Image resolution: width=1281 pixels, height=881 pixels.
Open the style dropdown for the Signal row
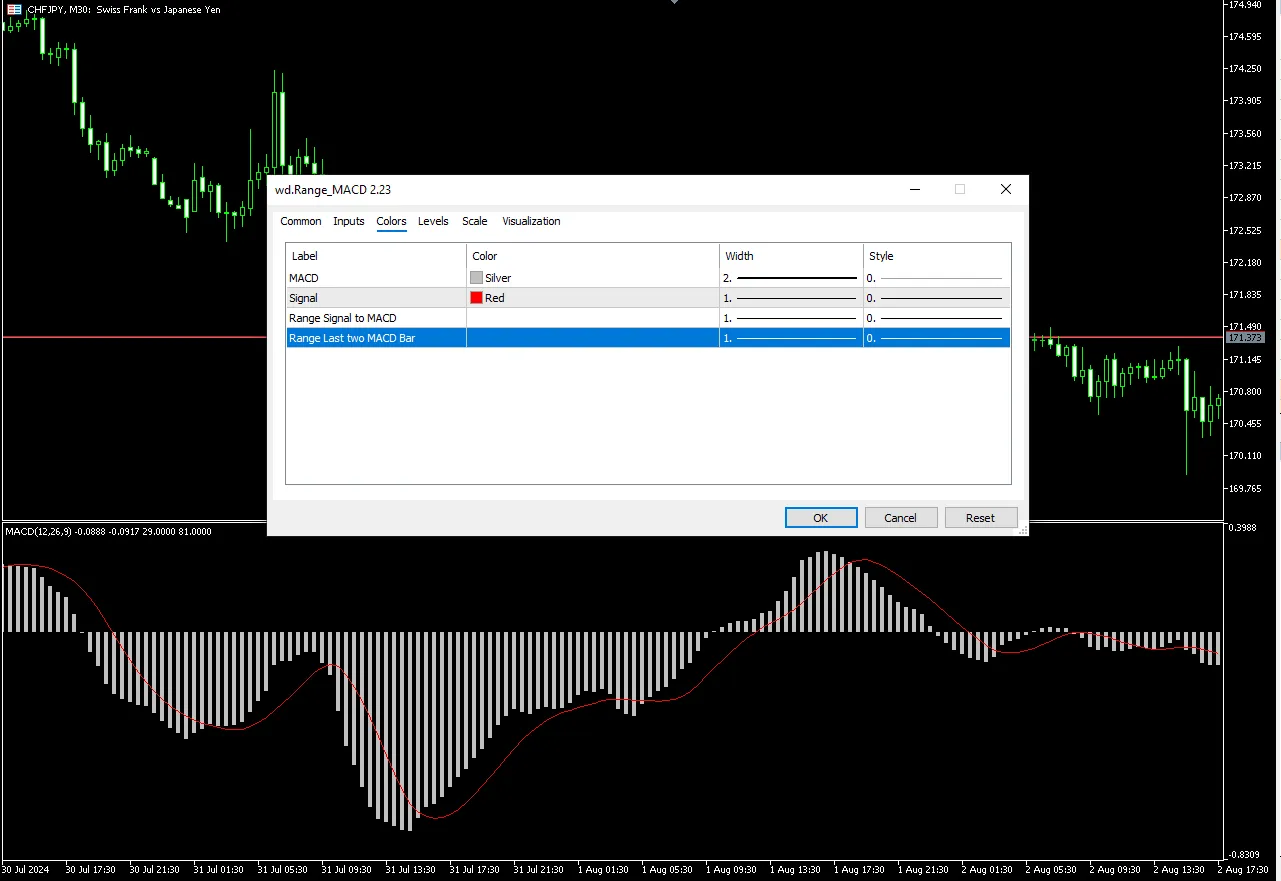937,298
